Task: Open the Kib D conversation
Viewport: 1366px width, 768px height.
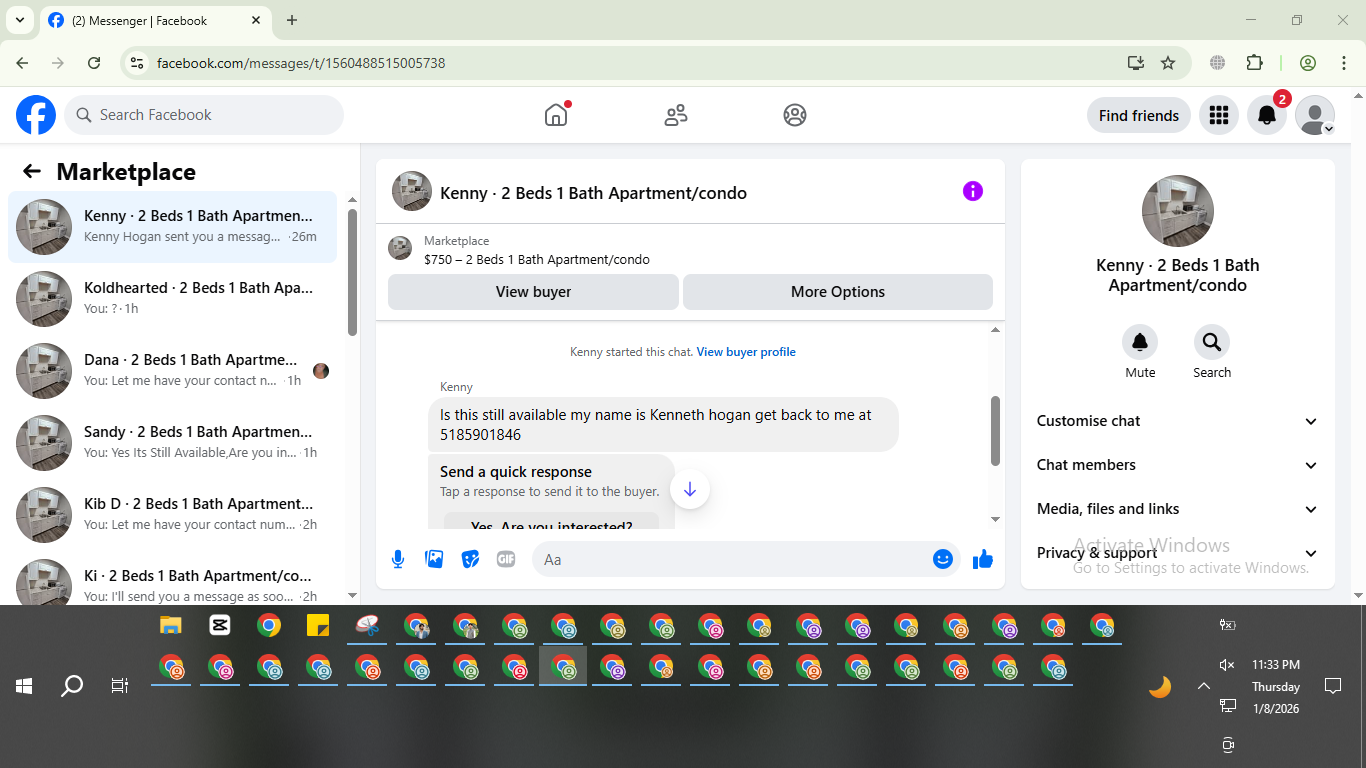Action: pyautogui.click(x=173, y=515)
